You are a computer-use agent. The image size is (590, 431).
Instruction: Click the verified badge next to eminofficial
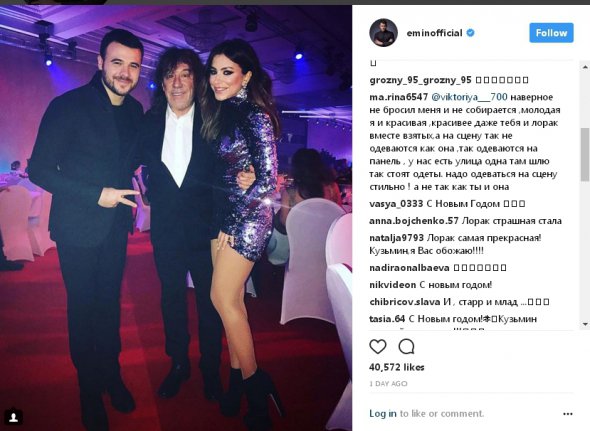pyautogui.click(x=470, y=33)
